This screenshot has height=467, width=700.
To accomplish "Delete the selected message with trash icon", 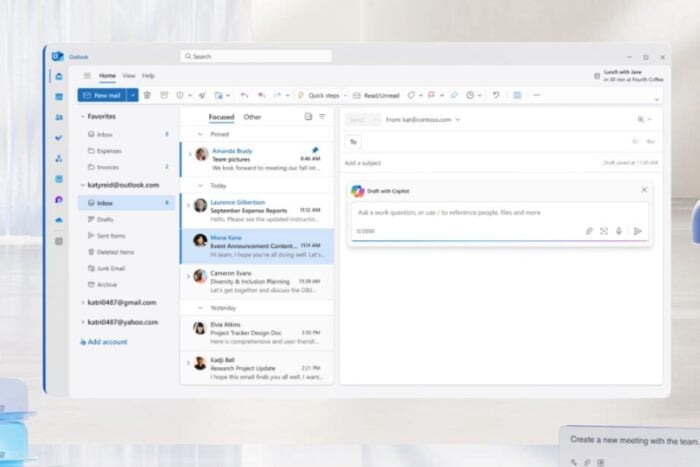I will click(147, 95).
